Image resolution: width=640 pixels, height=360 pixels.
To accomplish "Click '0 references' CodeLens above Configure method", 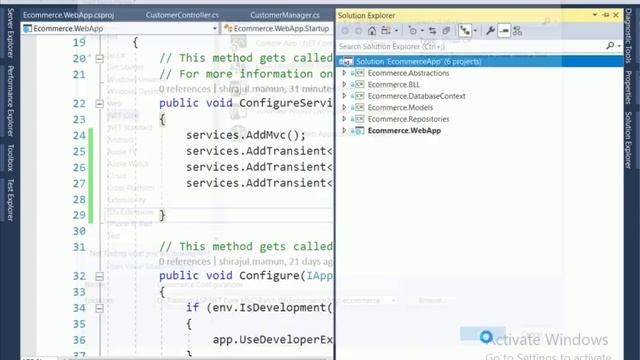I will pos(184,262).
